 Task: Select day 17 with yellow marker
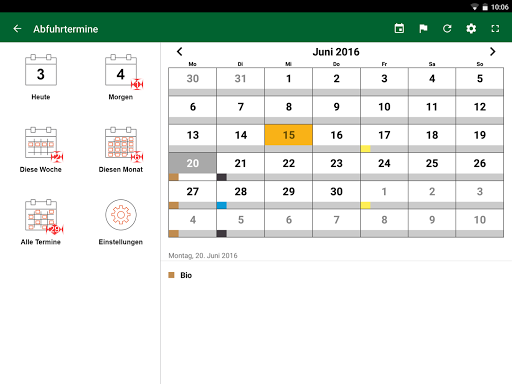(384, 138)
